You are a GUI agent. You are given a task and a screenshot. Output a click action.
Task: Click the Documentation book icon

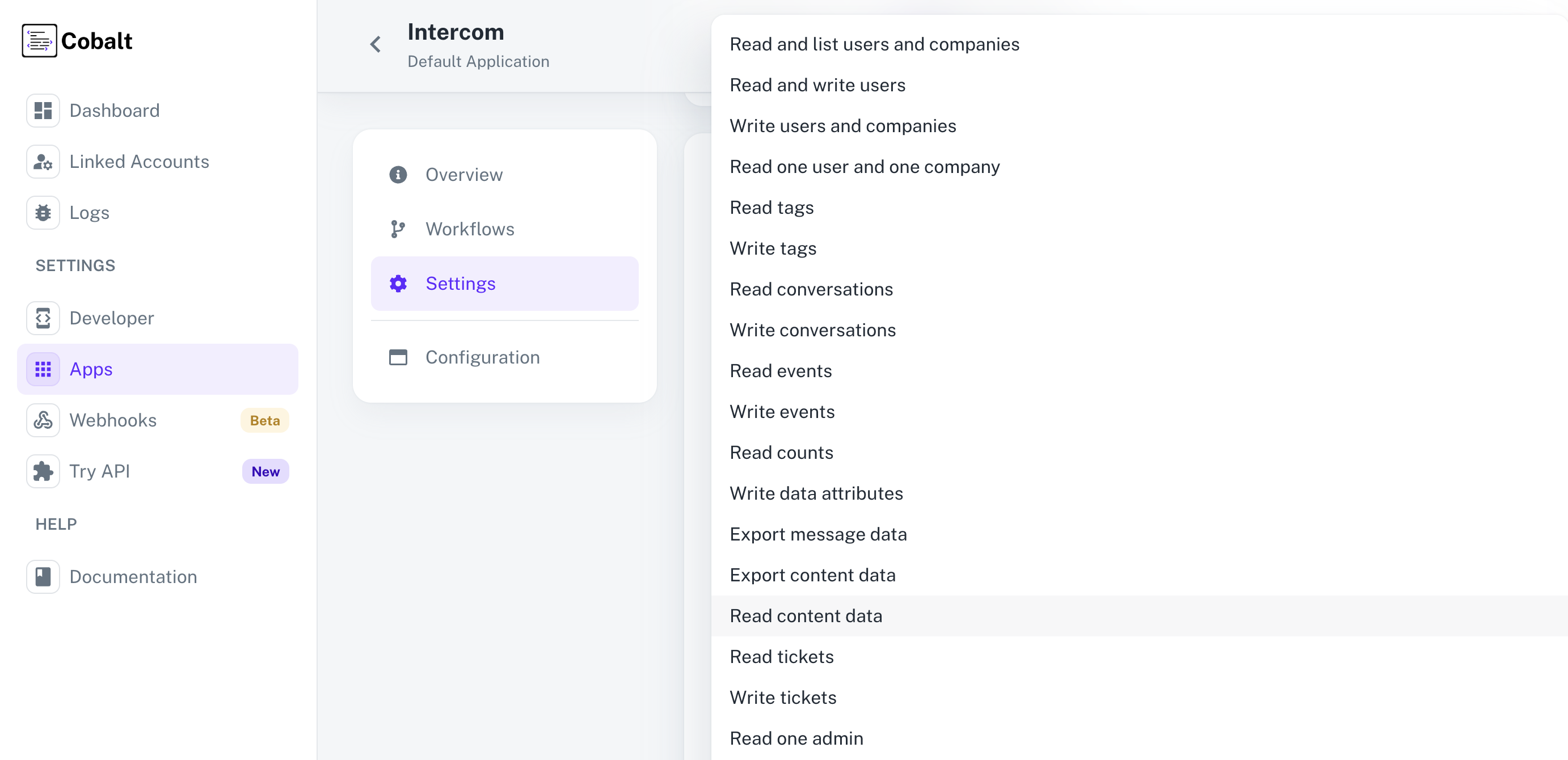43,576
